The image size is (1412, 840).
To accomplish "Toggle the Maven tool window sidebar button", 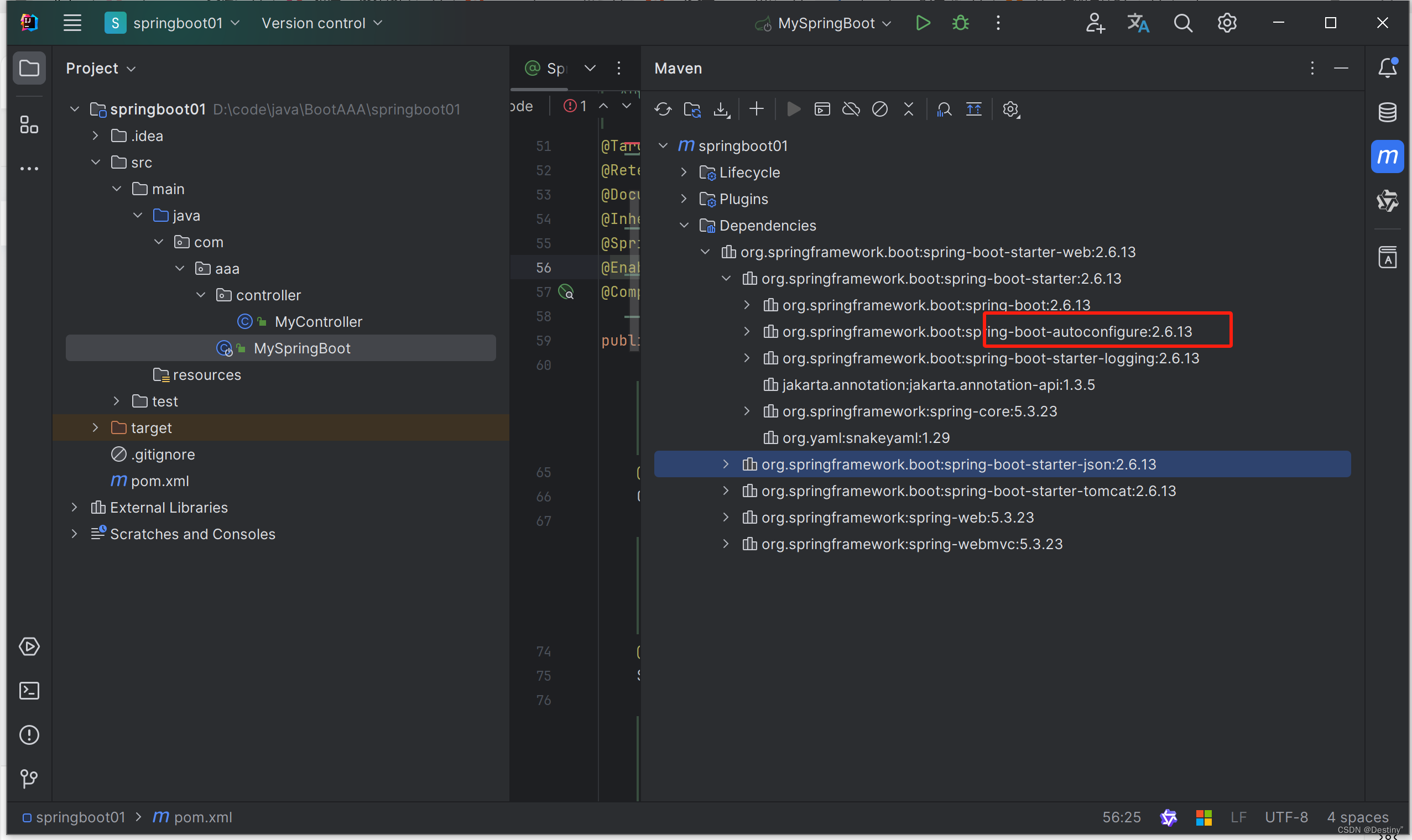I will 1387,156.
